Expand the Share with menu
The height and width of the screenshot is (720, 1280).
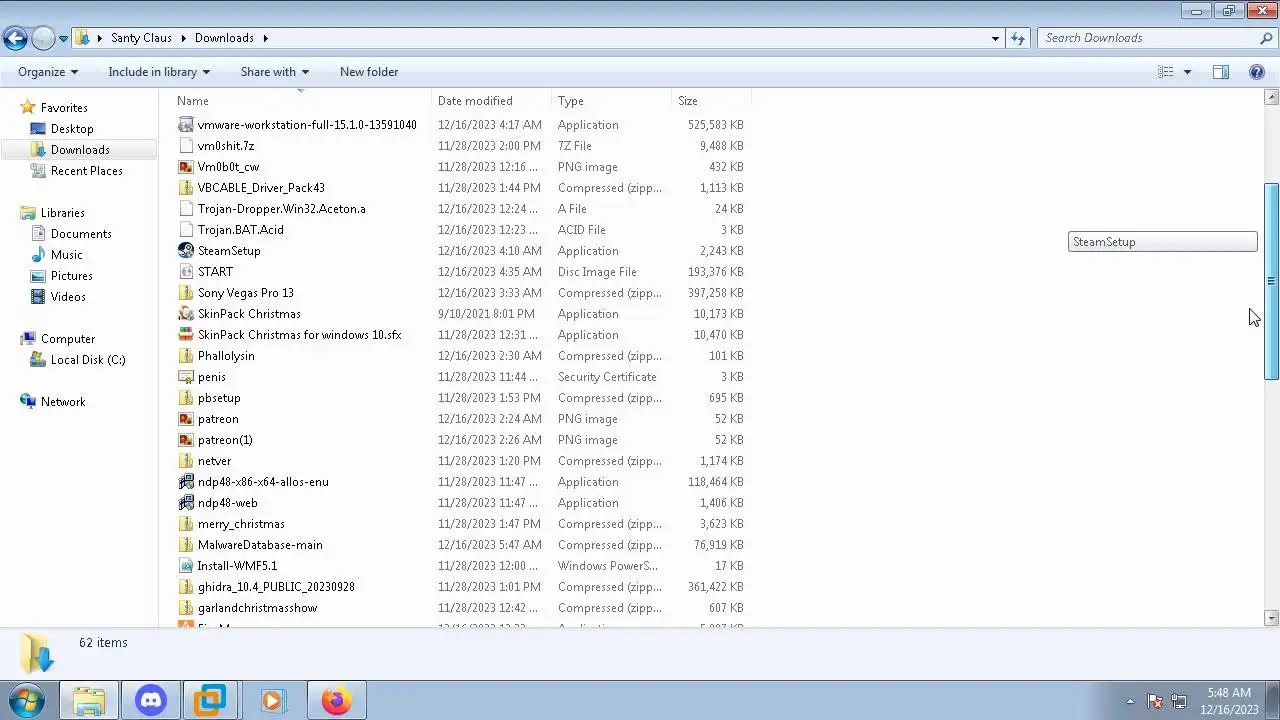(x=275, y=72)
